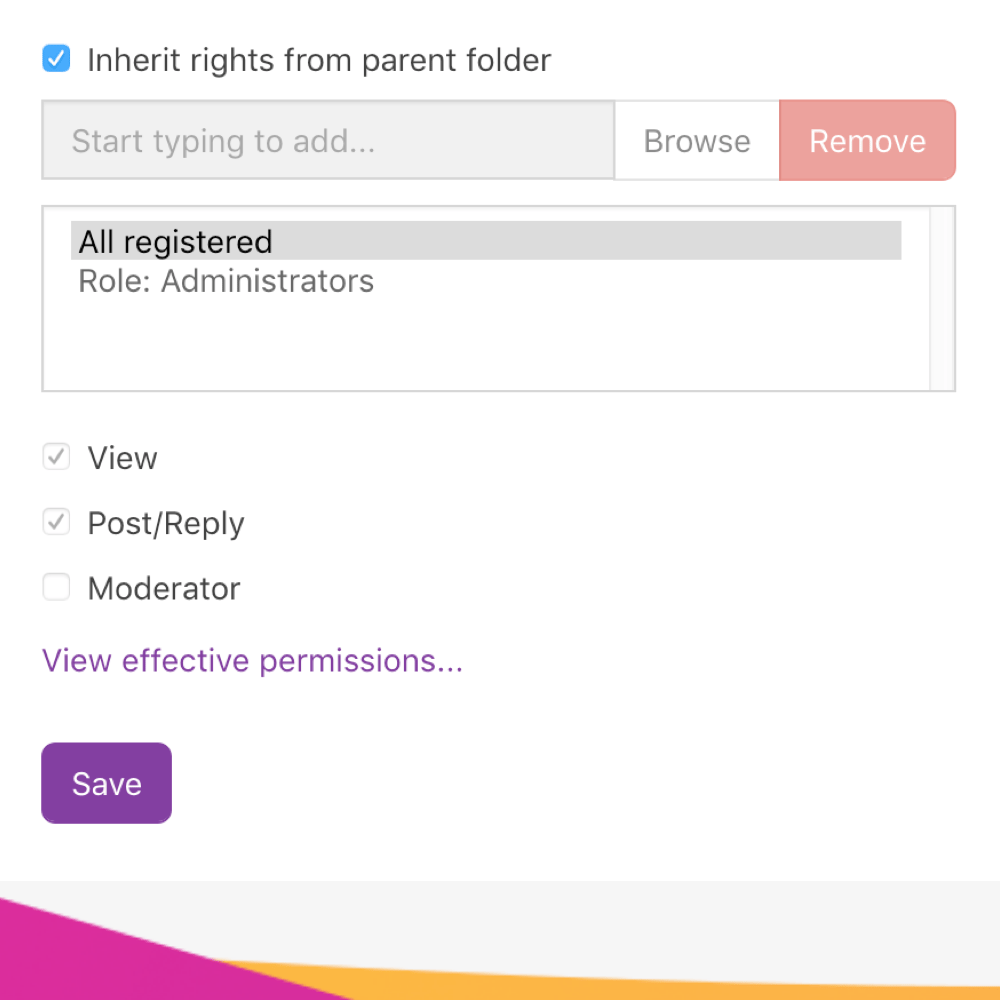1000x1000 pixels.
Task: Click the "View" permission label text
Action: click(x=123, y=458)
